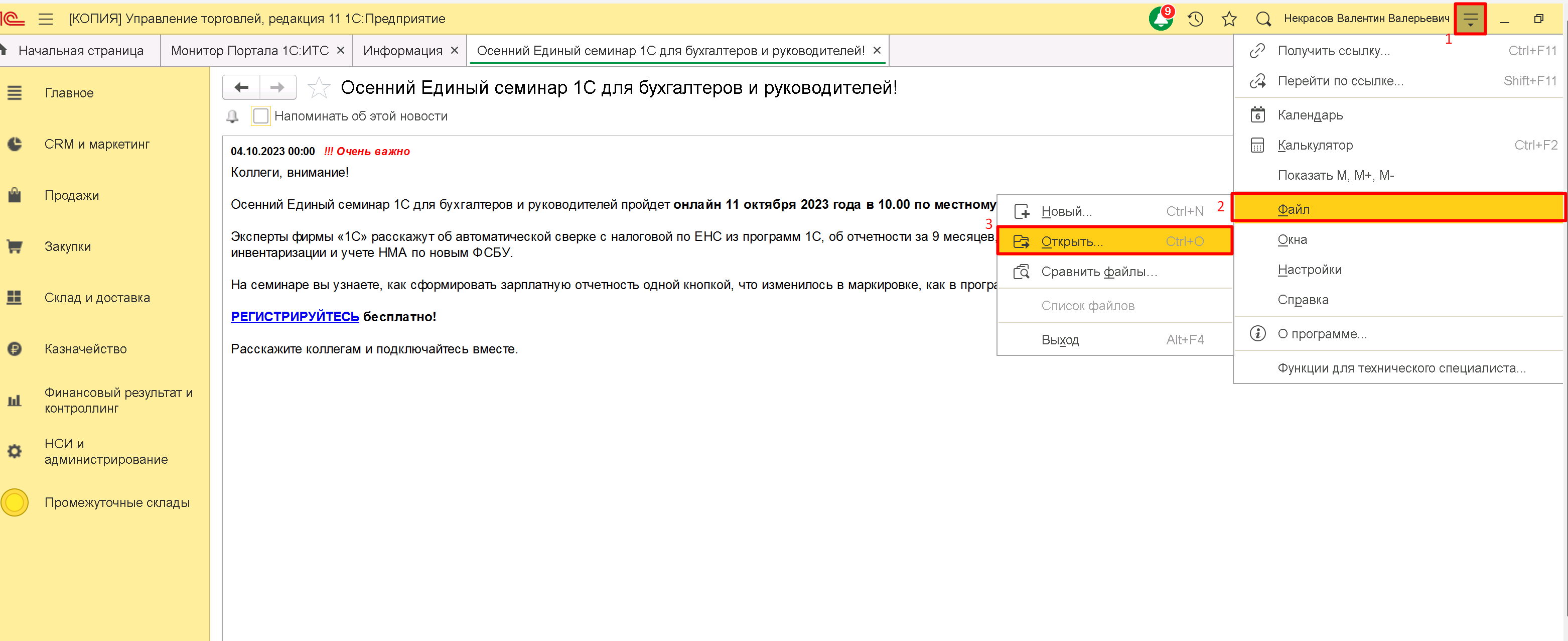Image resolution: width=1568 pixels, height=641 pixels.
Task: Choose Открыть... in Файл submenu
Action: pyautogui.click(x=1115, y=241)
